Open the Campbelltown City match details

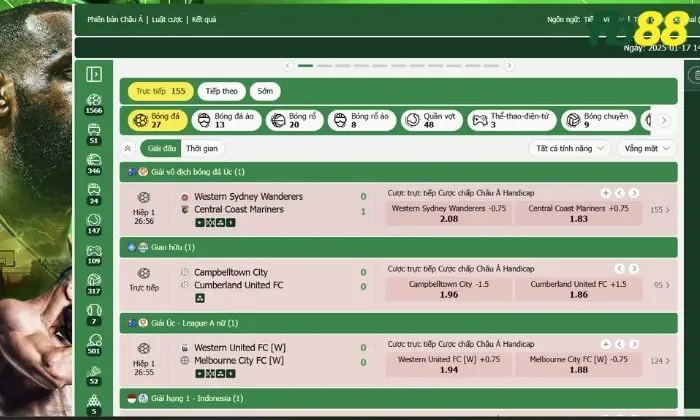(x=230, y=272)
